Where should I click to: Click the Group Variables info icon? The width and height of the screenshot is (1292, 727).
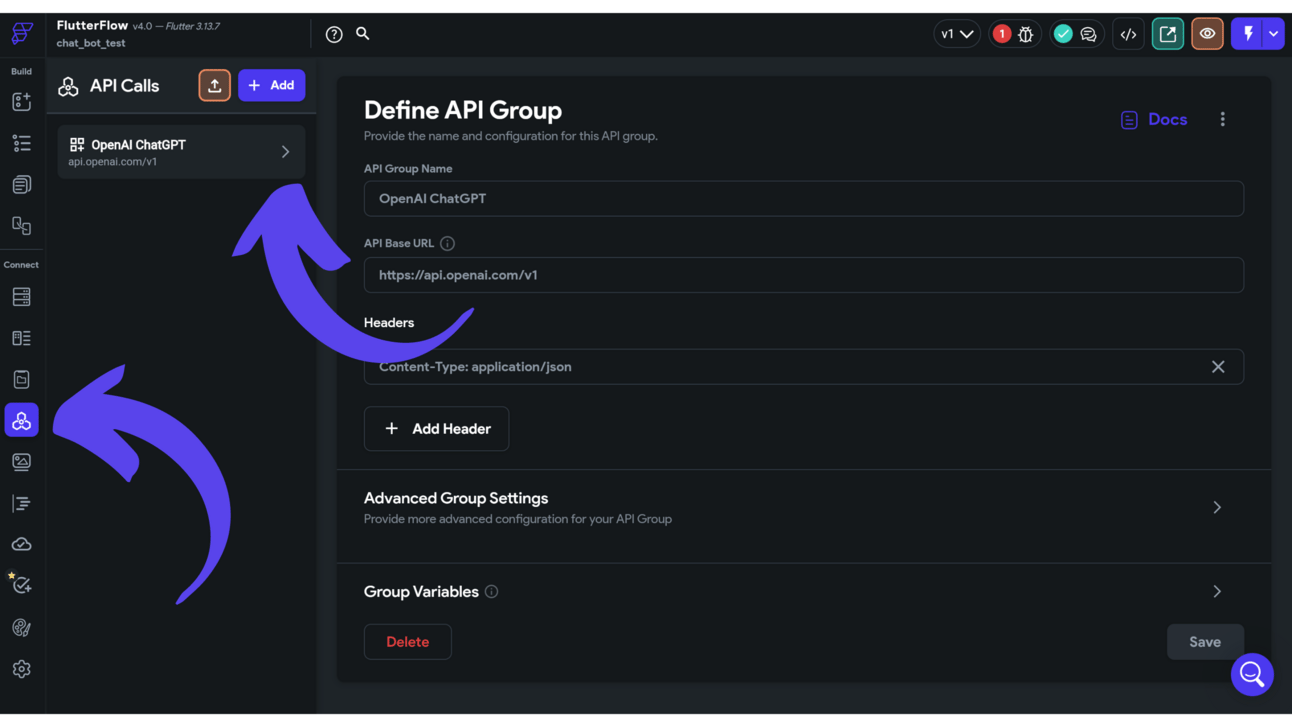point(492,592)
